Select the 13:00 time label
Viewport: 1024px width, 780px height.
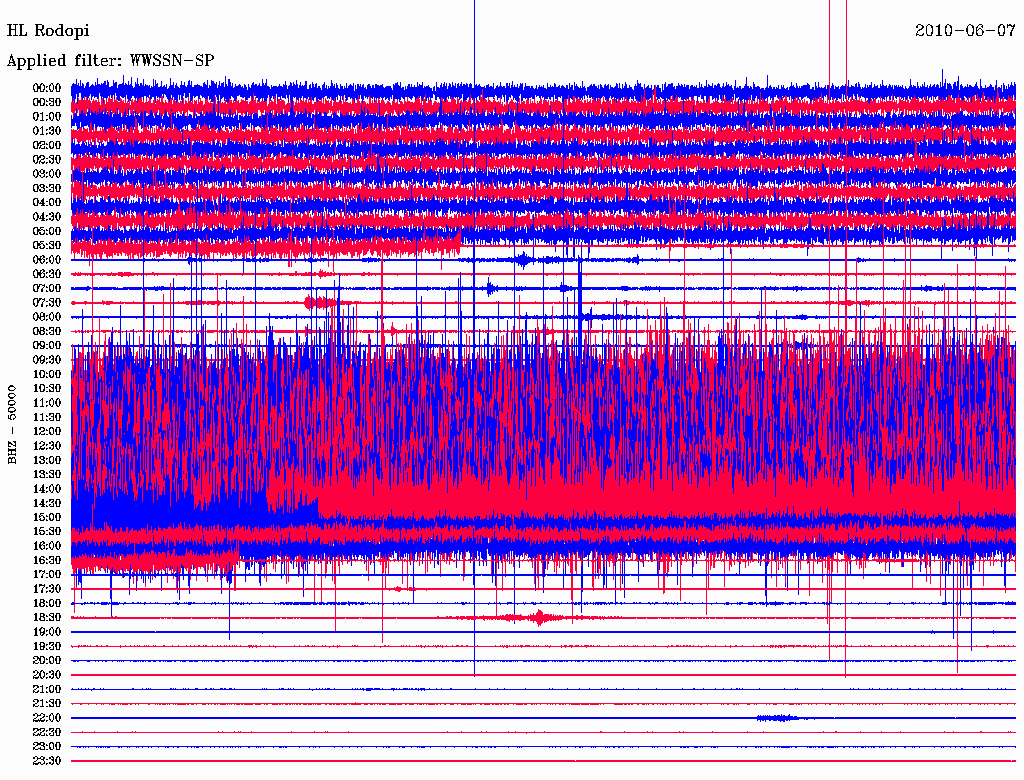coord(47,461)
